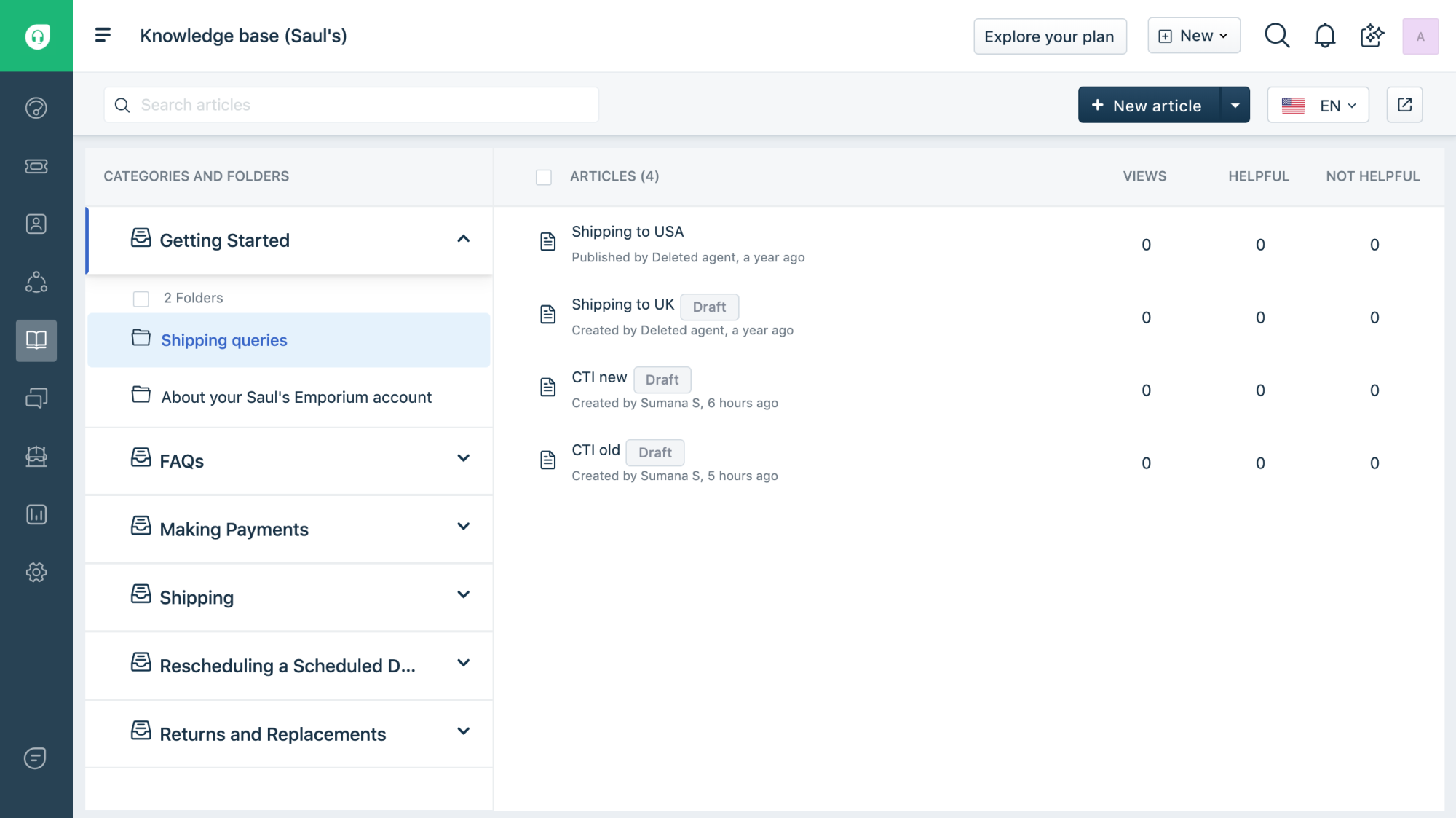Click the Search articles input field
1456x818 pixels.
pyautogui.click(x=351, y=104)
